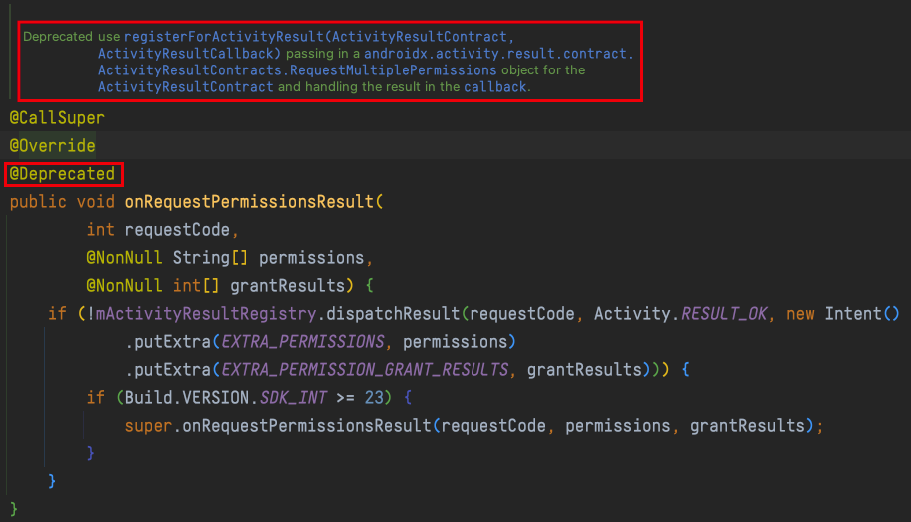Click the dispatchResult method call
Image resolution: width=911 pixels, height=522 pixels.
(x=393, y=314)
